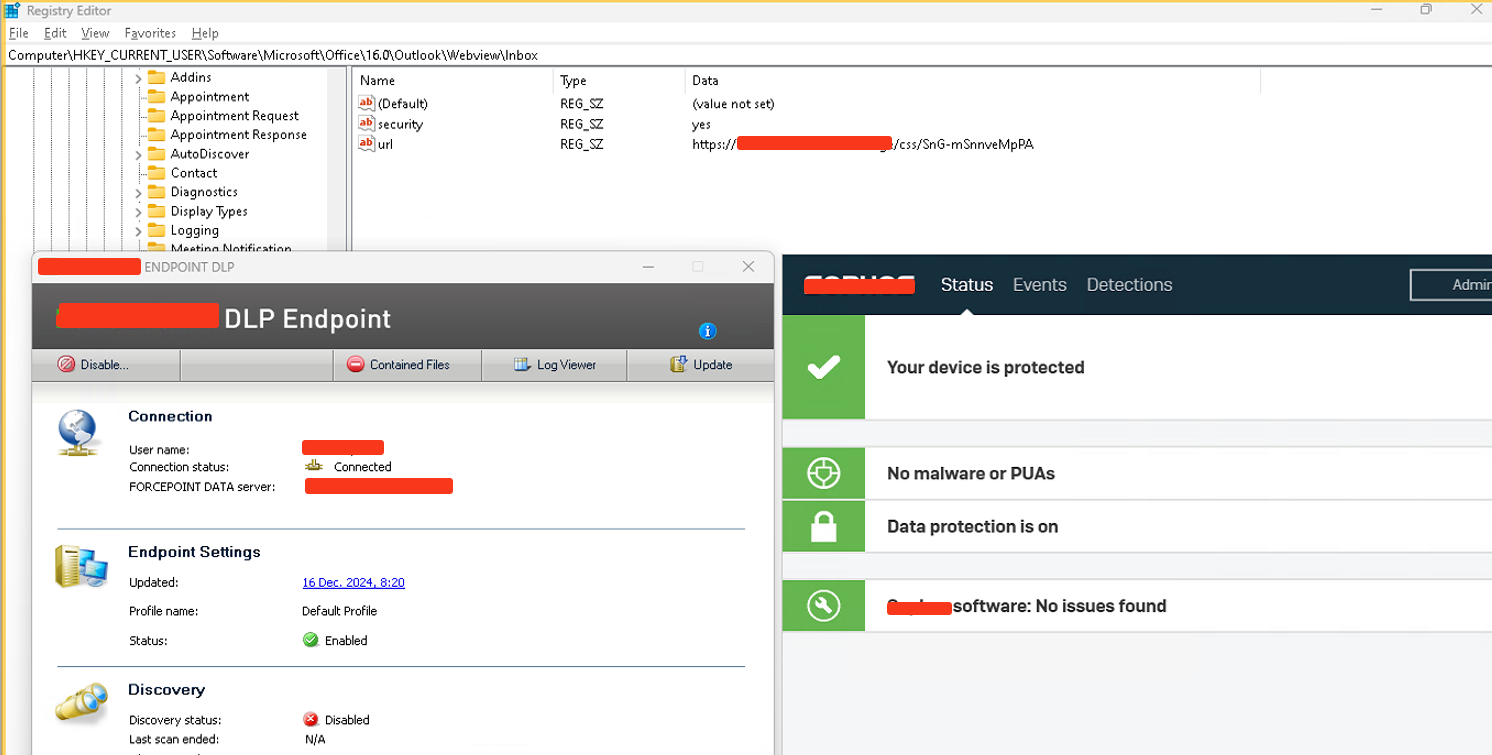Click the registry path address bar
The width and height of the screenshot is (1492, 755).
click(x=745, y=55)
